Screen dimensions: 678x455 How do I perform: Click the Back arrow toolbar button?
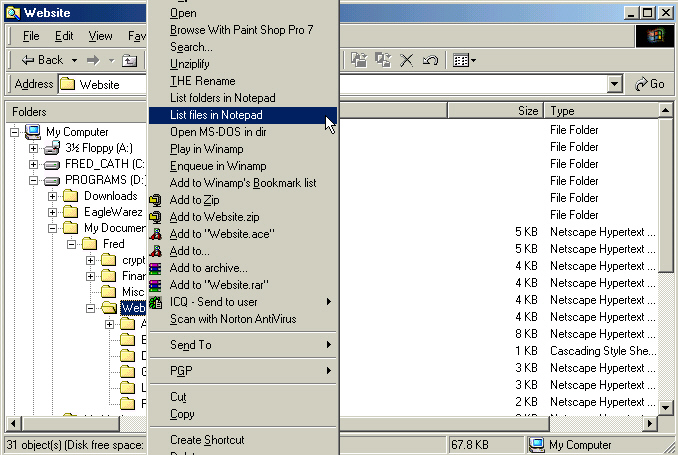point(42,60)
